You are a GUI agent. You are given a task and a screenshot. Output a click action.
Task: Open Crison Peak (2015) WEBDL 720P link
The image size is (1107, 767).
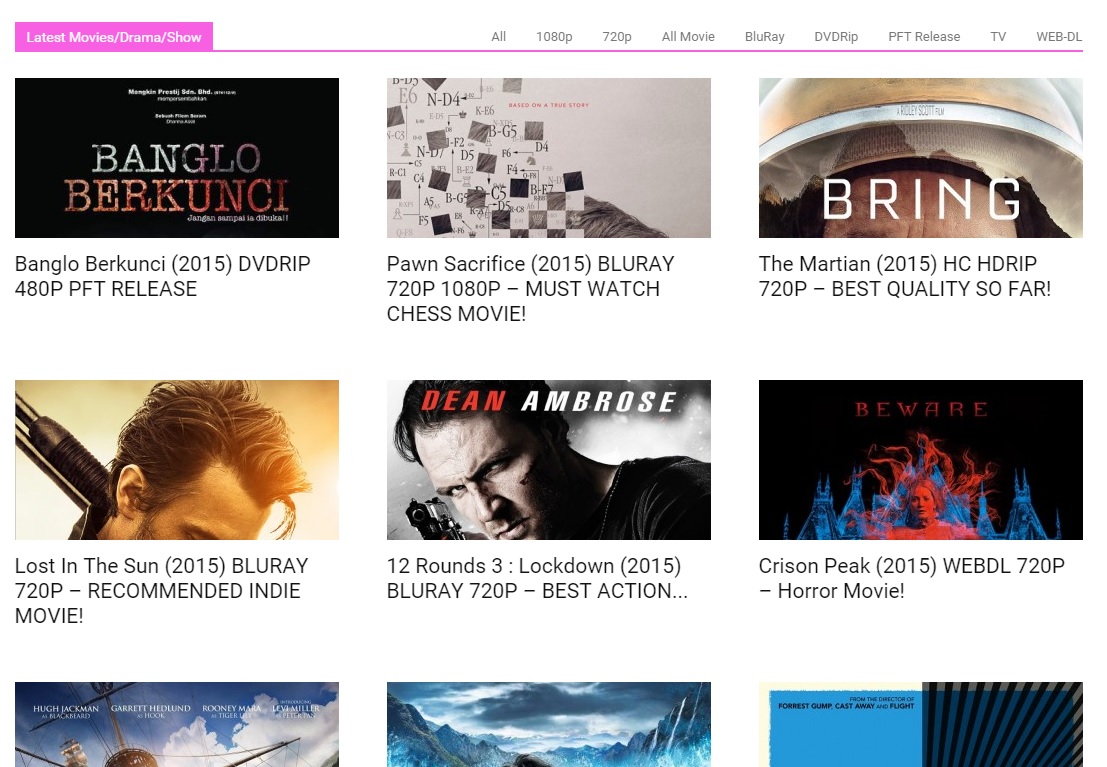pos(911,578)
